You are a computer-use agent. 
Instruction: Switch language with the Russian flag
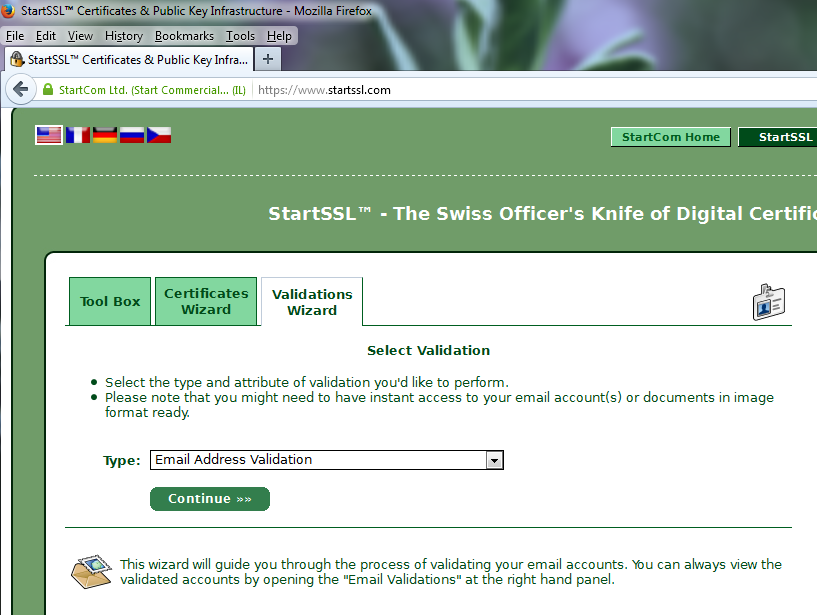point(132,135)
